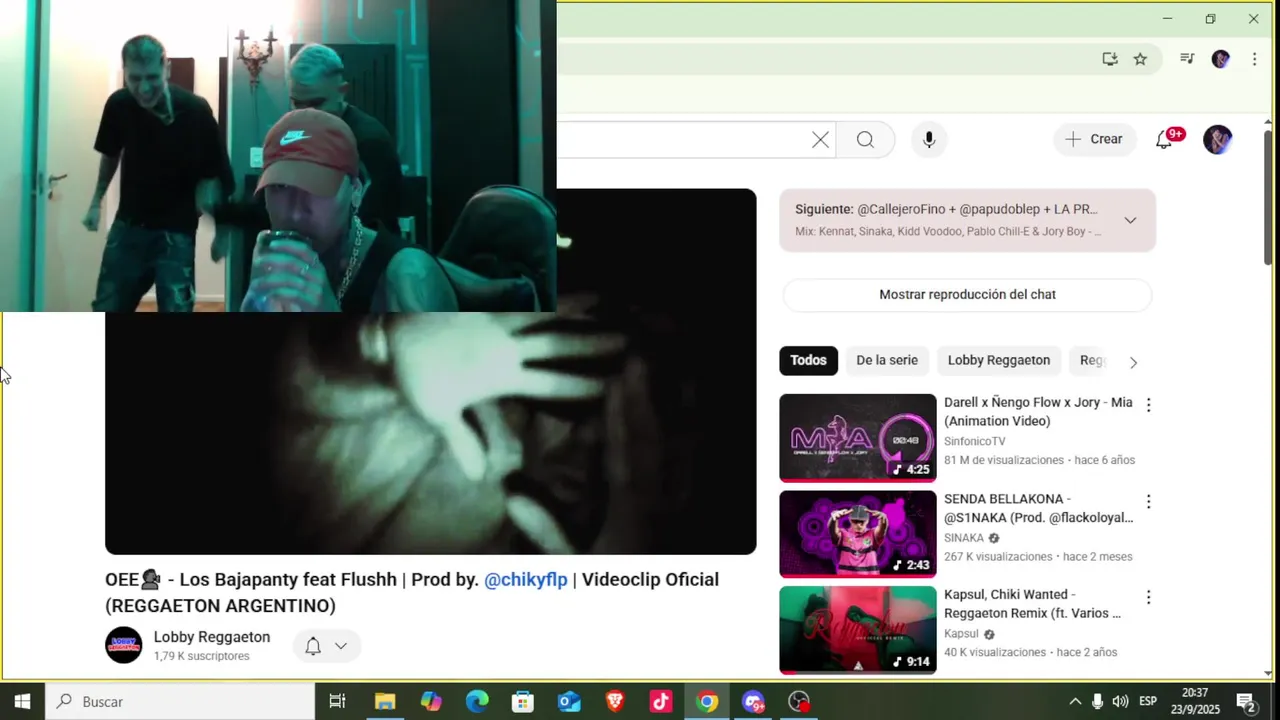Start voice search with microphone icon

[x=929, y=140]
